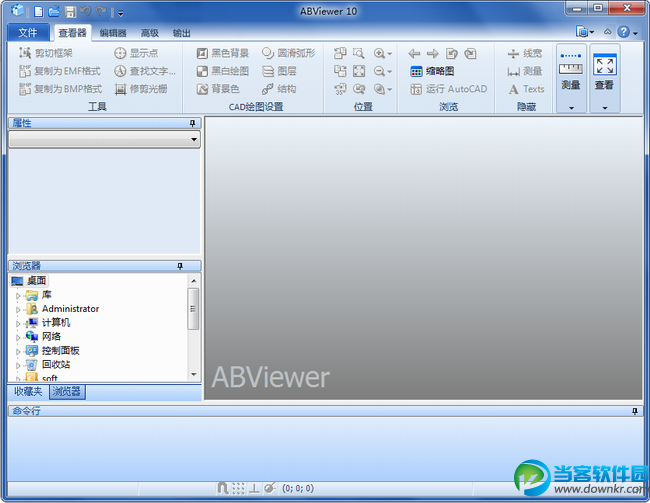Select the 收藏夹 tab at panel bottom
The width and height of the screenshot is (650, 503).
click(x=28, y=391)
